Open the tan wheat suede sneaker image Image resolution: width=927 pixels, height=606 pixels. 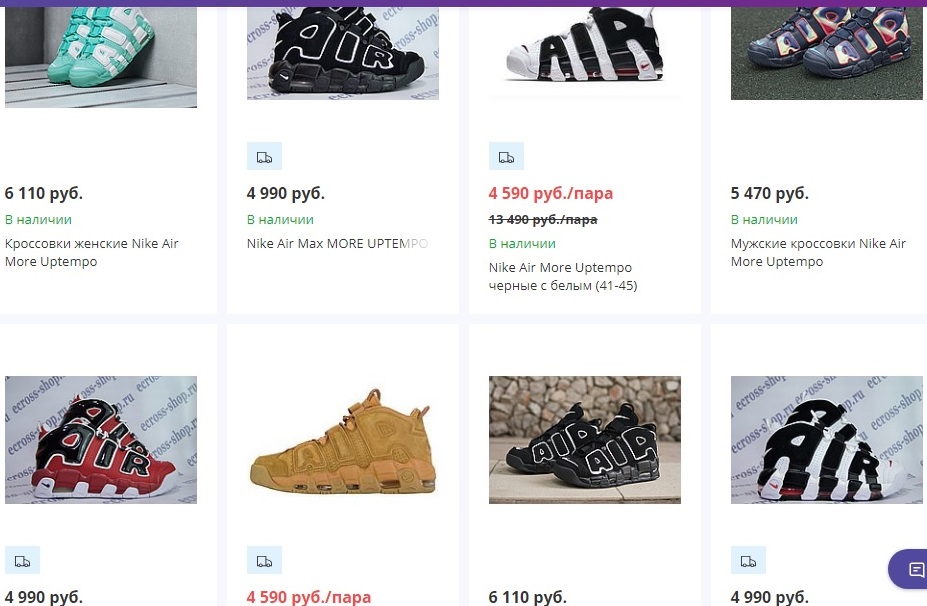(x=343, y=439)
